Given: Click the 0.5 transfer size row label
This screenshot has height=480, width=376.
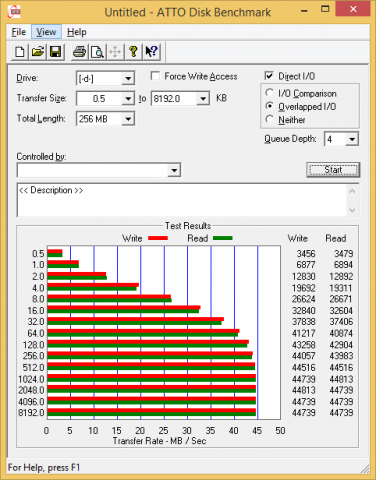Looking at the screenshot, I should (x=38, y=254).
